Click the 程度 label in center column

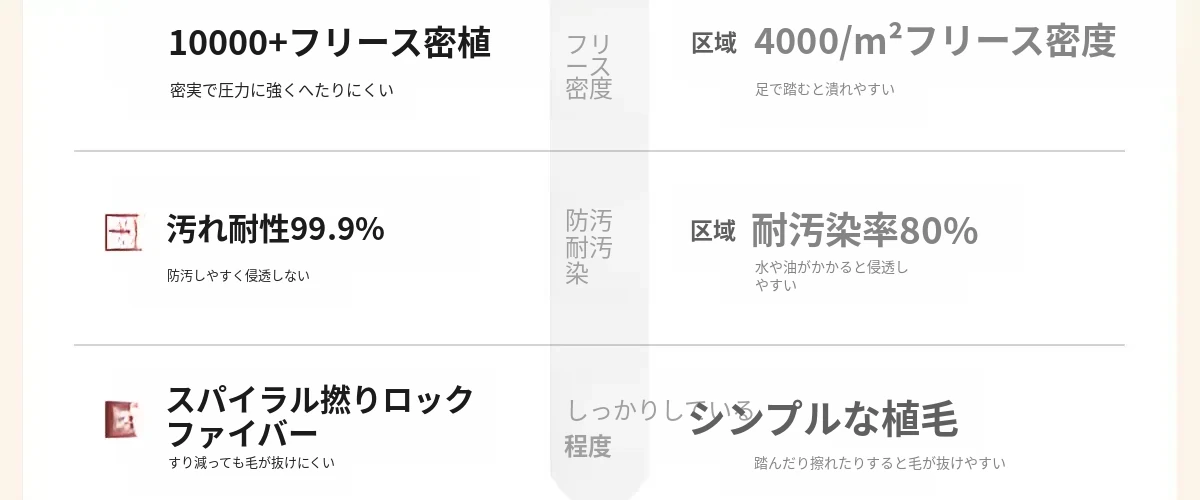click(x=588, y=446)
